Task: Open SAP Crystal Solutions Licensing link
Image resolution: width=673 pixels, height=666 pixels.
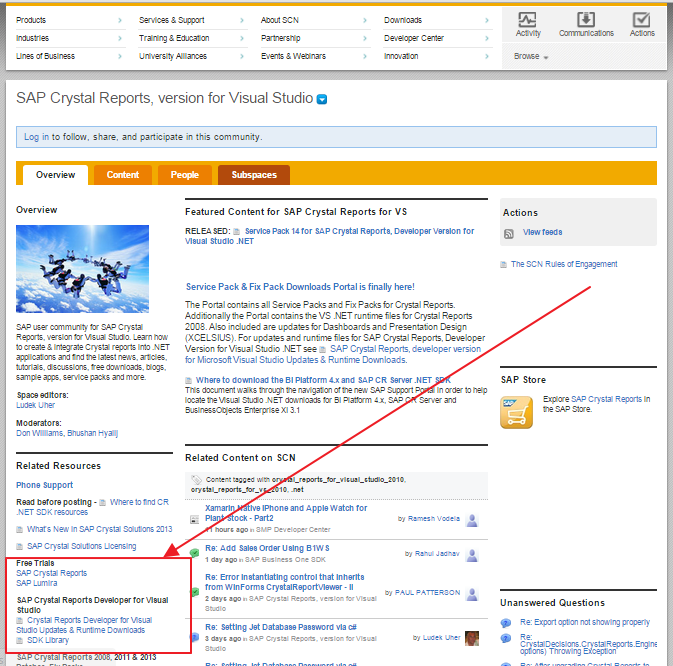Action: tap(82, 546)
